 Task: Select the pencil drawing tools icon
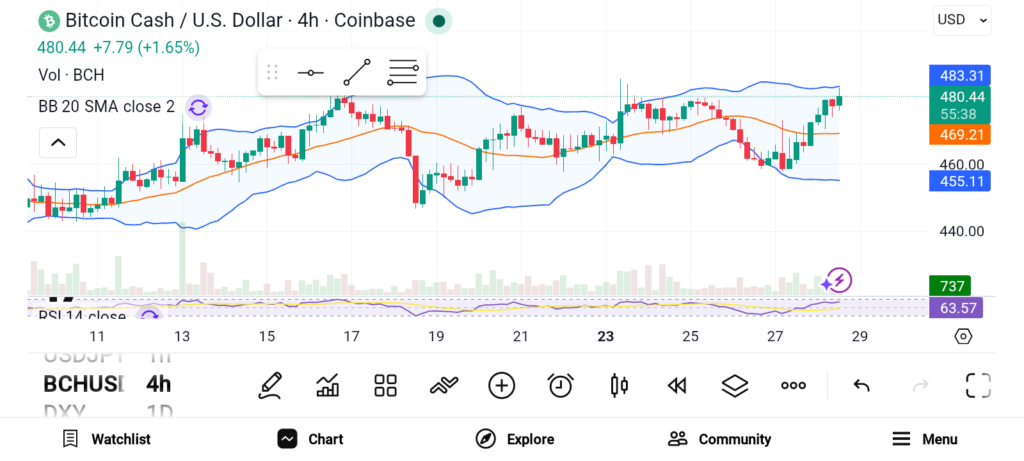(270, 385)
